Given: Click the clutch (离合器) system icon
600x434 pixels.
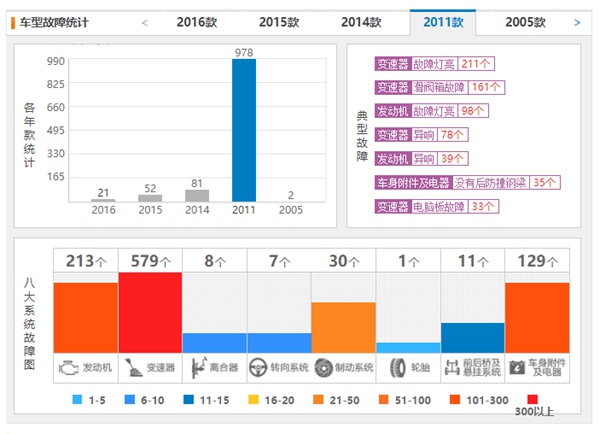Looking at the screenshot, I should pyautogui.click(x=197, y=368).
